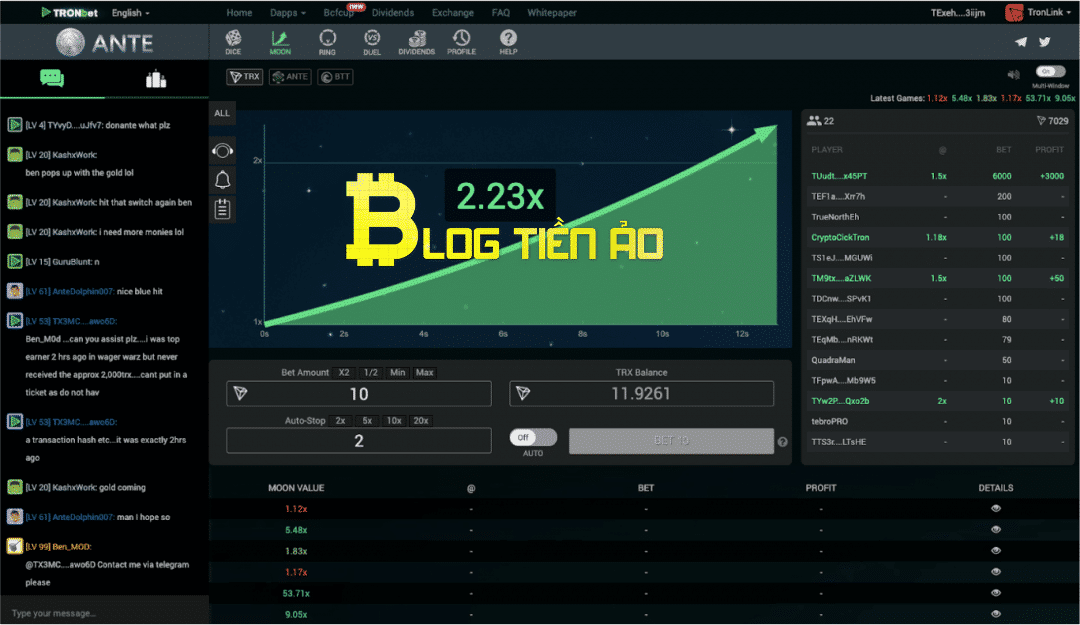View details for the 1.17x round
Viewport: 1080px width, 625px height.
(996, 571)
